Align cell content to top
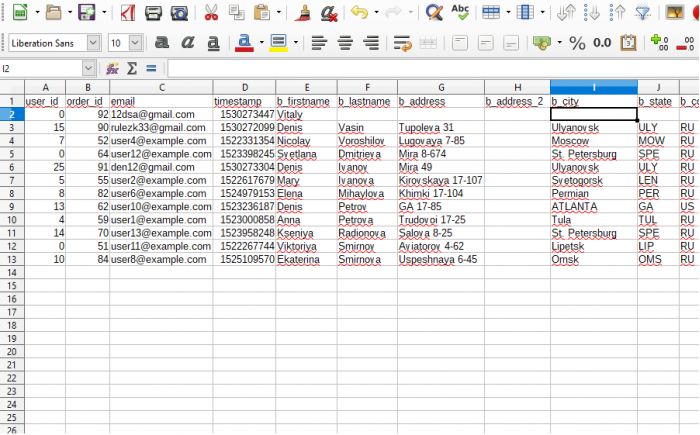The width and height of the screenshot is (700, 435). [460, 43]
